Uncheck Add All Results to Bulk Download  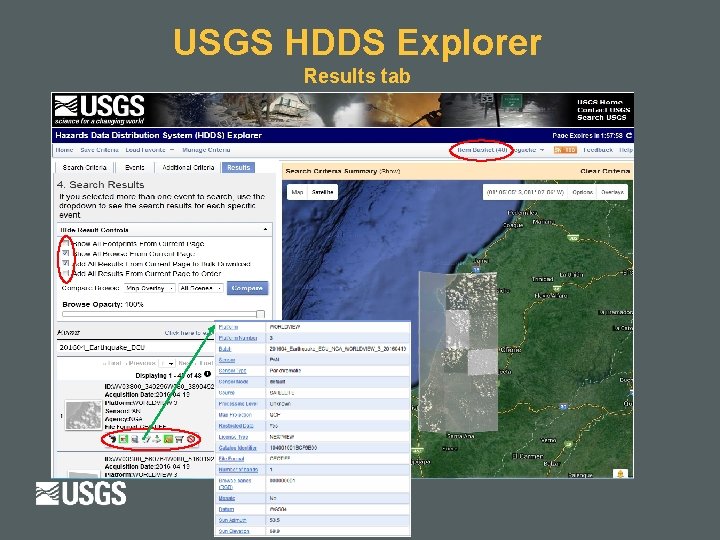coord(66,264)
